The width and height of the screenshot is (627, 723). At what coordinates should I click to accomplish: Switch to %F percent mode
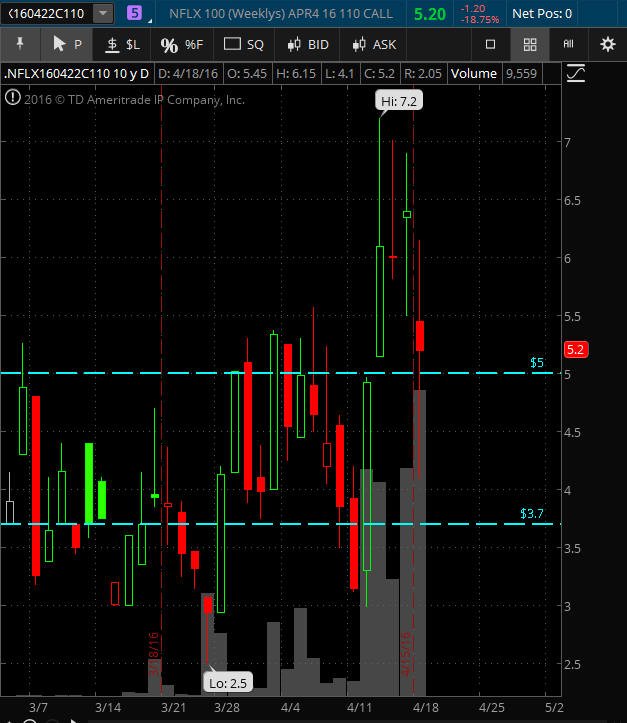(182, 44)
